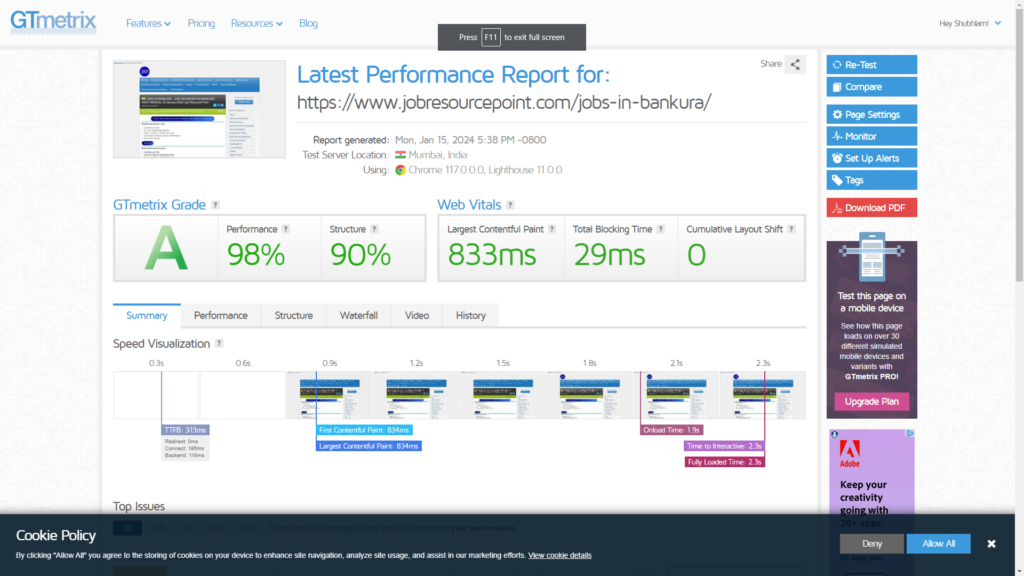Screen dimensions: 1024x576
Task: Click the TTFB: 313ms marker
Action: point(185,430)
